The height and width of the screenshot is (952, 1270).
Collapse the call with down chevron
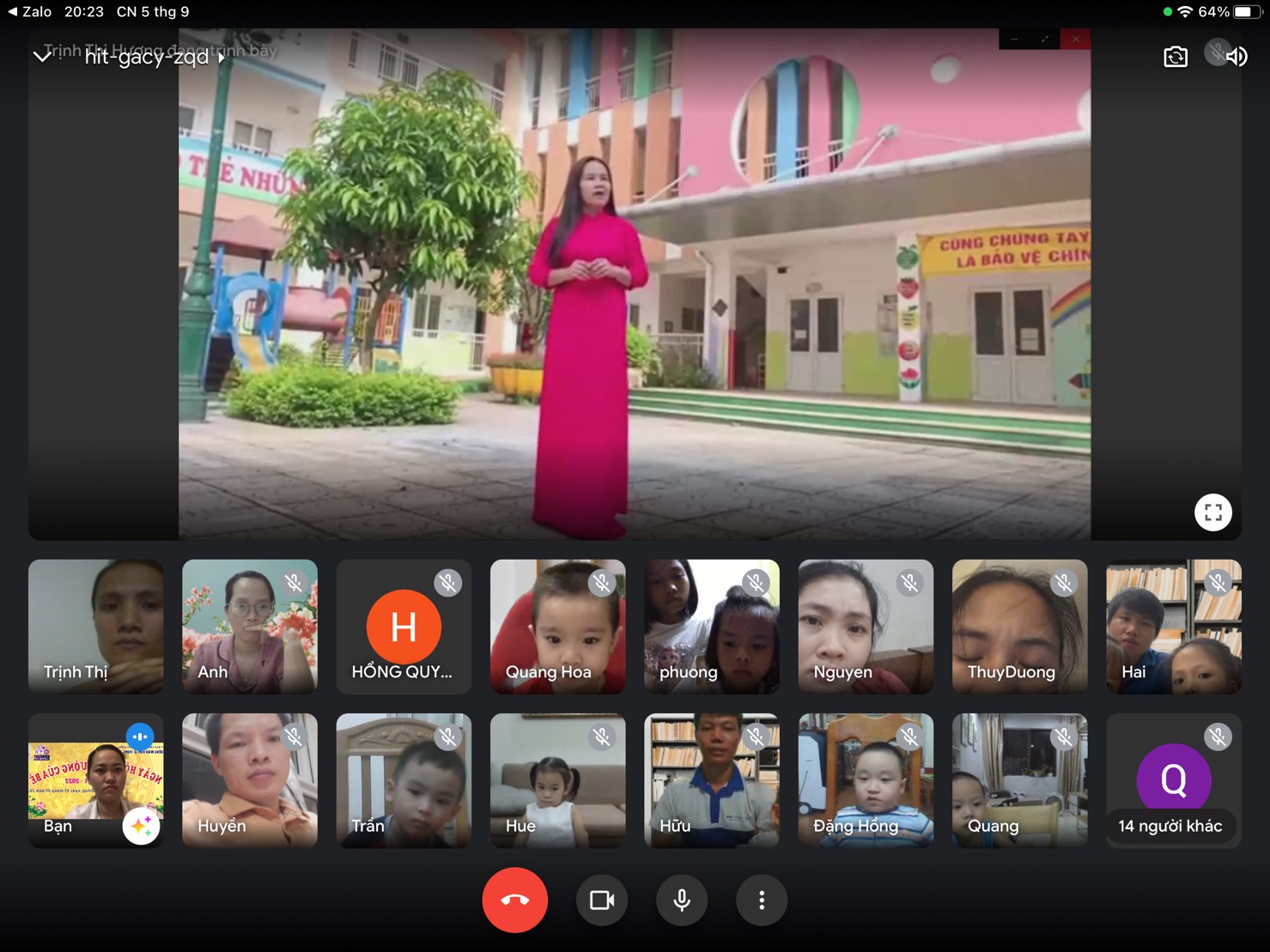tap(41, 57)
